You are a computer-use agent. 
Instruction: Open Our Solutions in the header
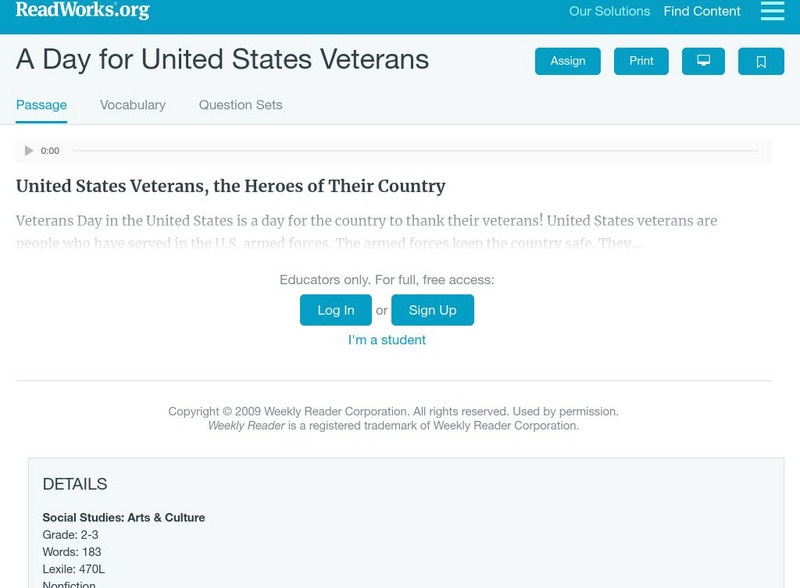[609, 12]
